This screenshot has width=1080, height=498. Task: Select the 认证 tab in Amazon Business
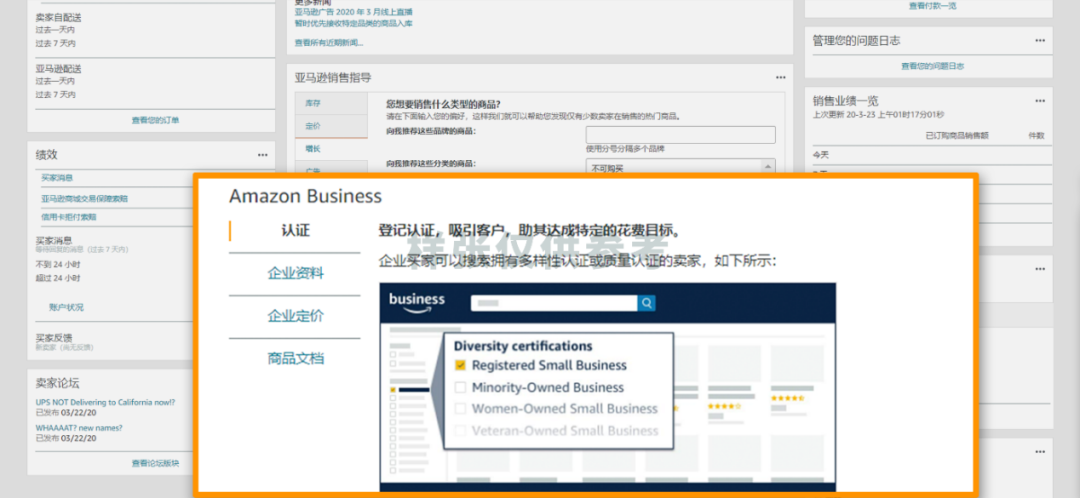click(295, 231)
